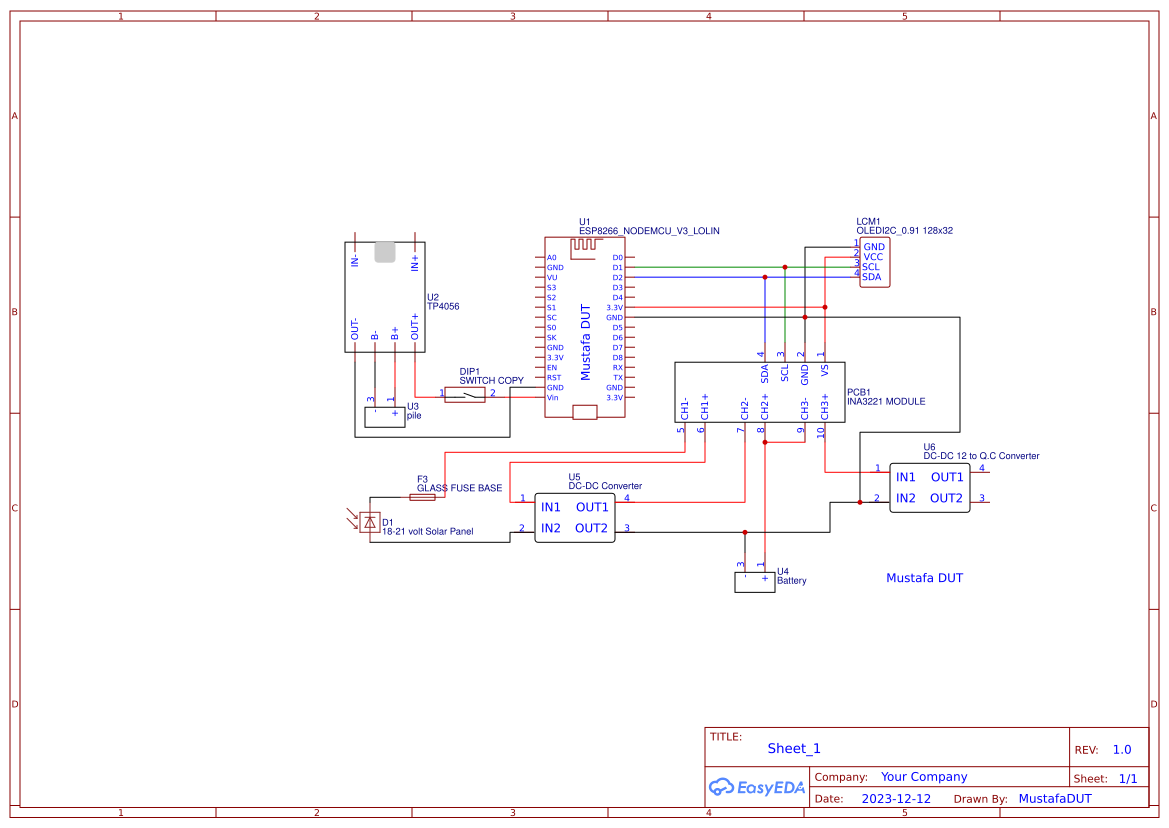Click the SDA pin label on the OLED
The image size is (1169, 828).
[871, 276]
